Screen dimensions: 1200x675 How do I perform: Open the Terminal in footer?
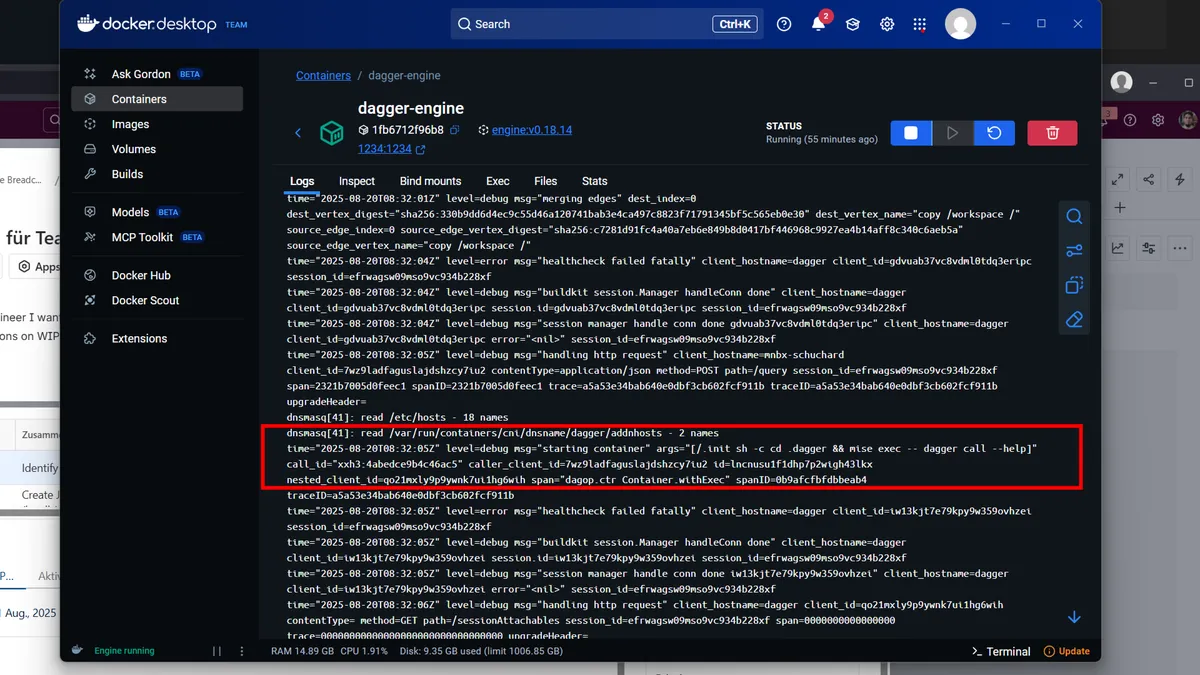pos(1001,651)
